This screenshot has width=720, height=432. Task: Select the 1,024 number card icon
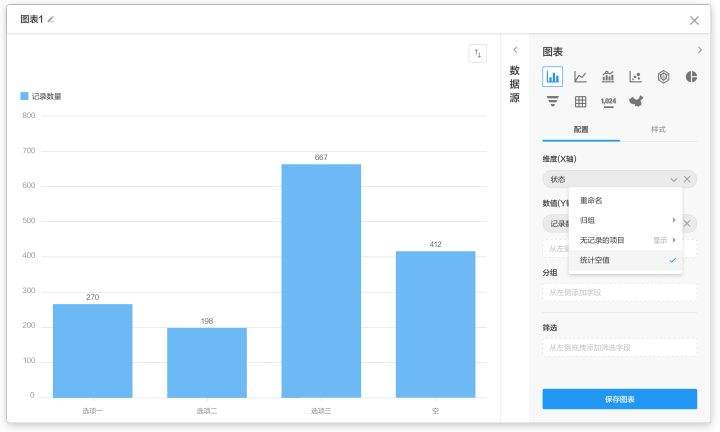pyautogui.click(x=608, y=101)
